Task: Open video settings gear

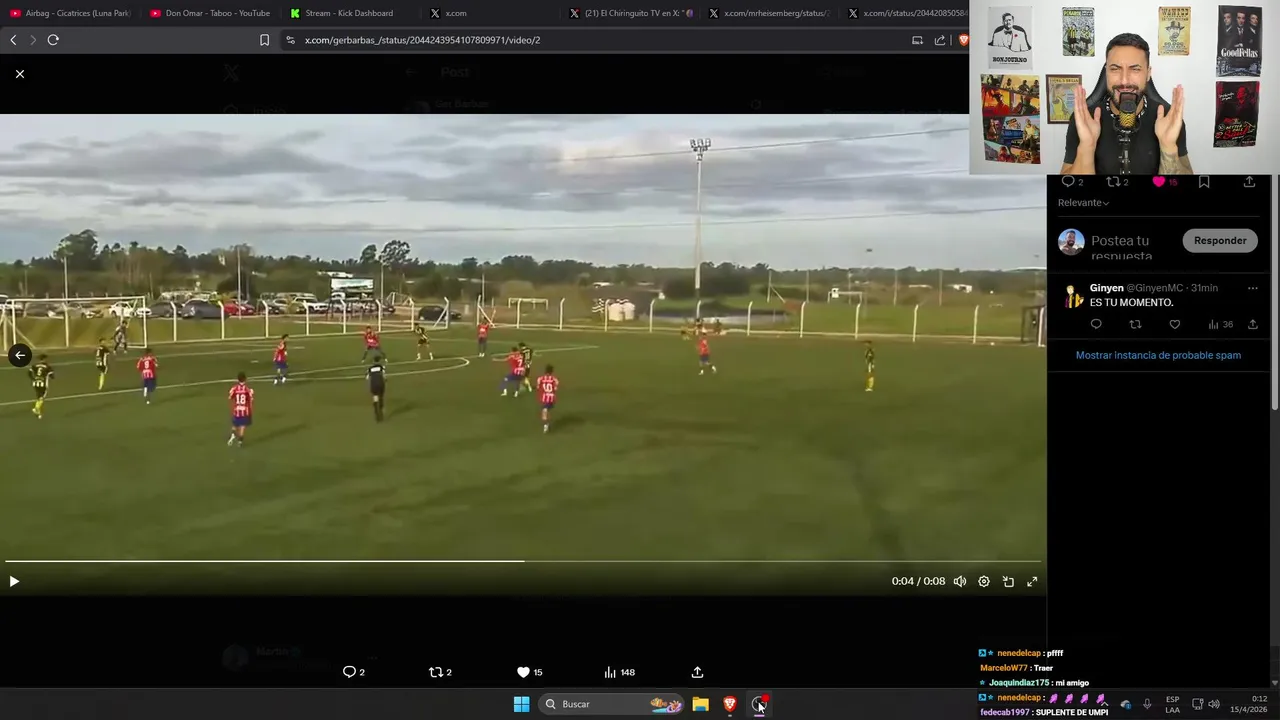Action: tap(984, 581)
